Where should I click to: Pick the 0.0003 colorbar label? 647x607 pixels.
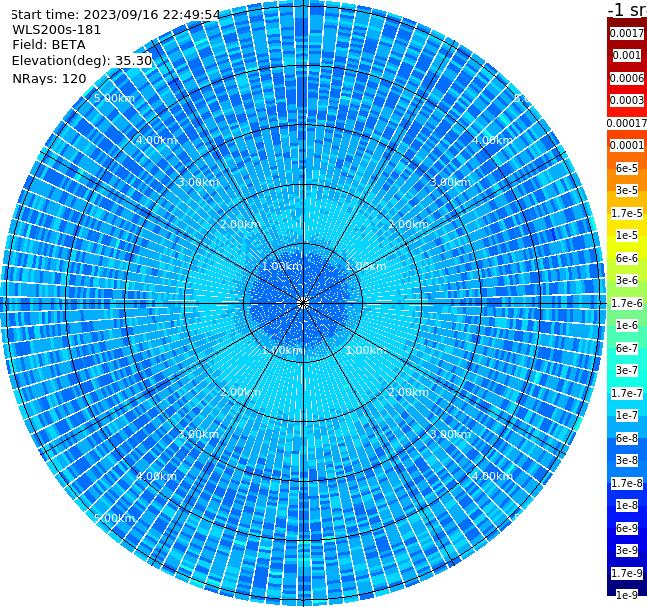pos(627,100)
